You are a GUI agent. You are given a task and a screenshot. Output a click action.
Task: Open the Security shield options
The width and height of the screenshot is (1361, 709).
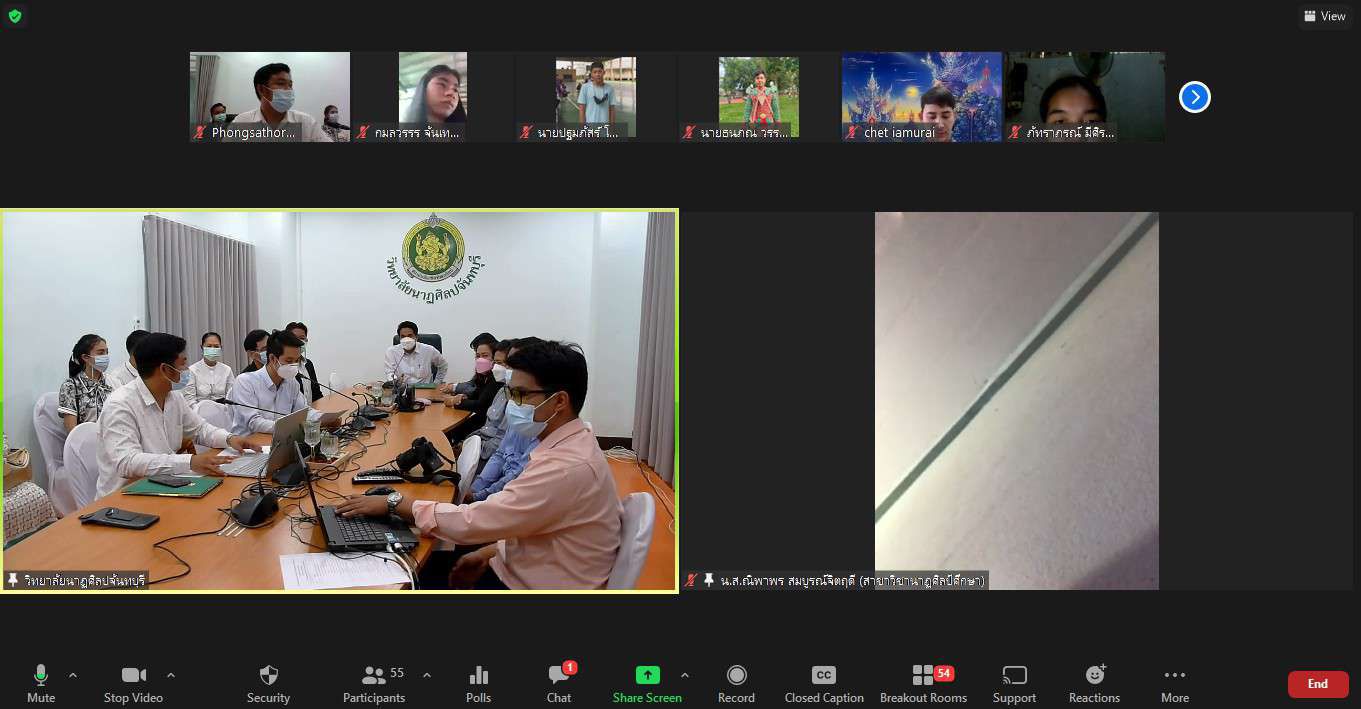pyautogui.click(x=268, y=683)
